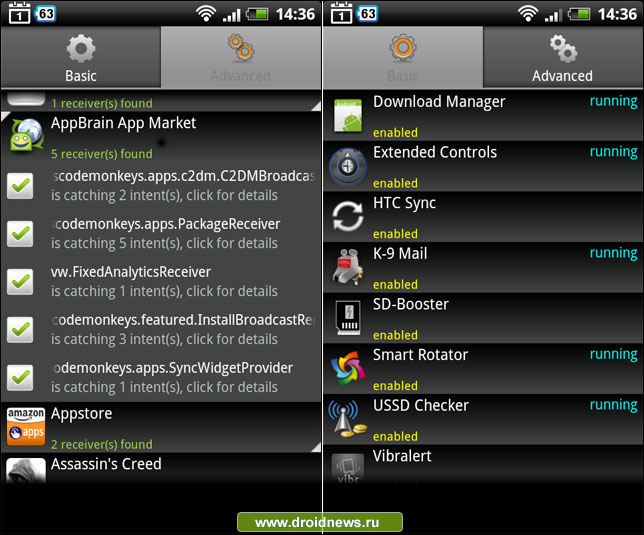The width and height of the screenshot is (644, 535).
Task: Tap the SD-Booster card icon
Action: click(348, 317)
